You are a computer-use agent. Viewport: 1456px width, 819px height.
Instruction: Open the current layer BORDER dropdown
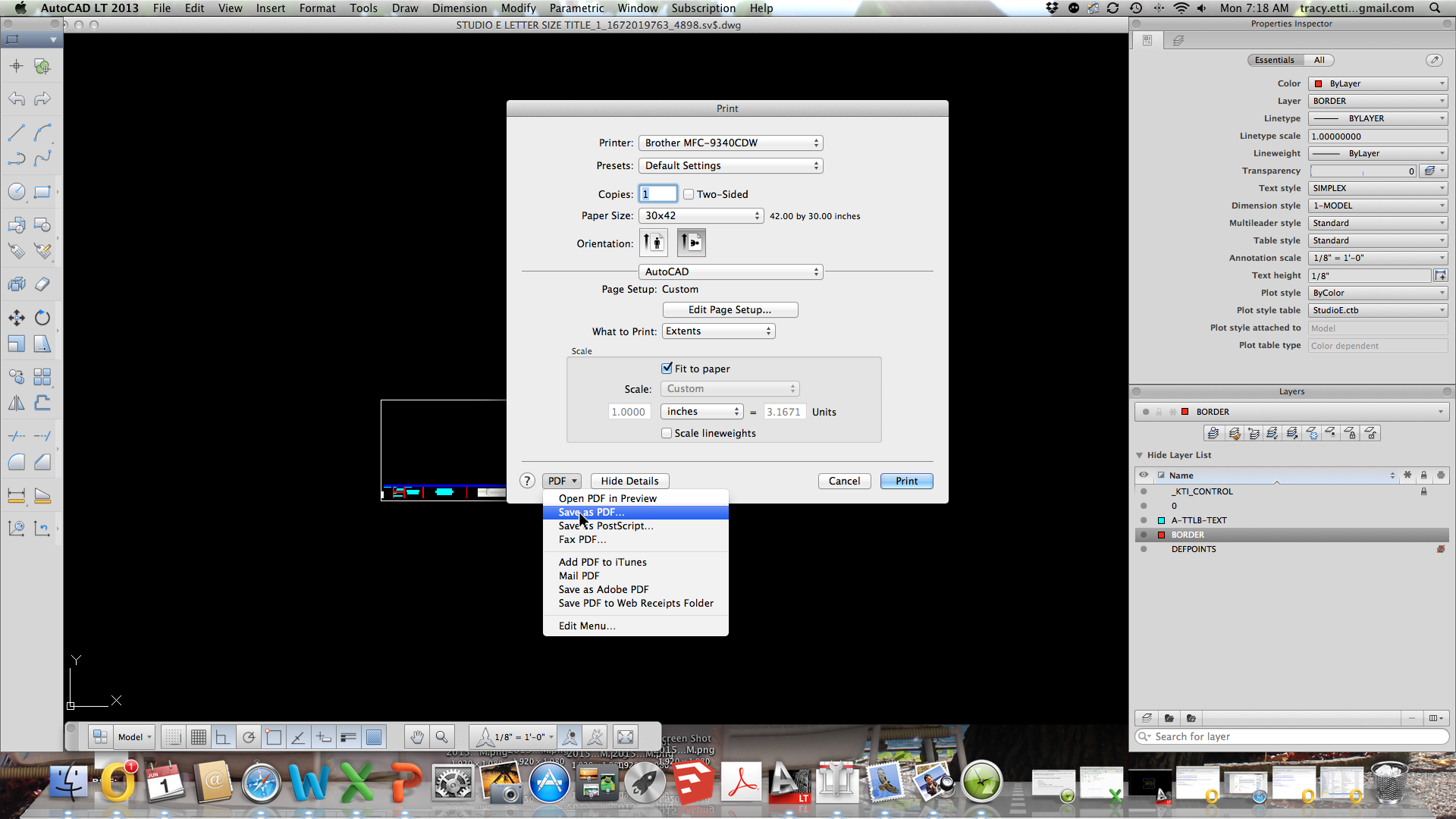(1291, 412)
